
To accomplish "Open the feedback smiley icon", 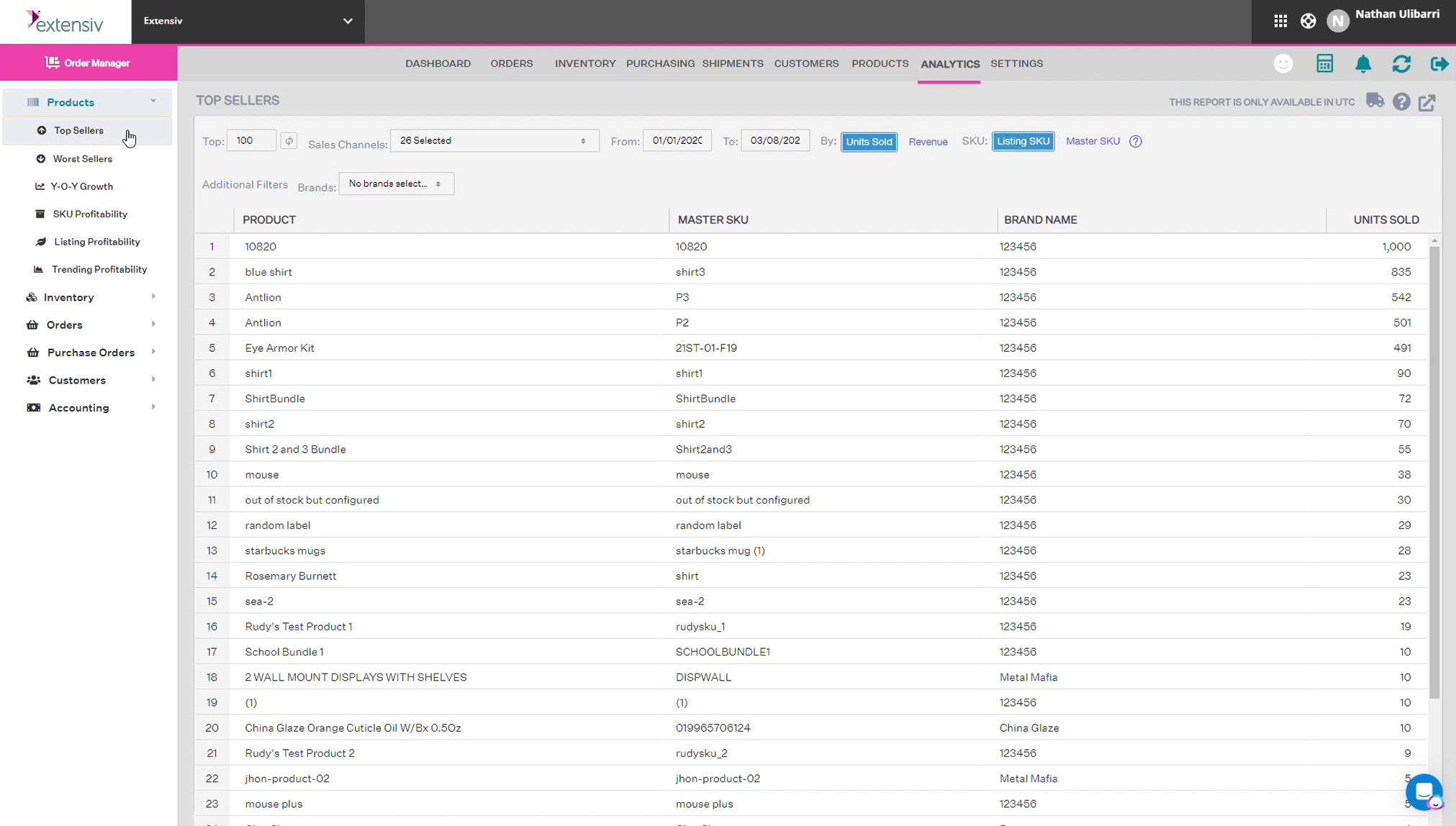I will (x=1284, y=63).
